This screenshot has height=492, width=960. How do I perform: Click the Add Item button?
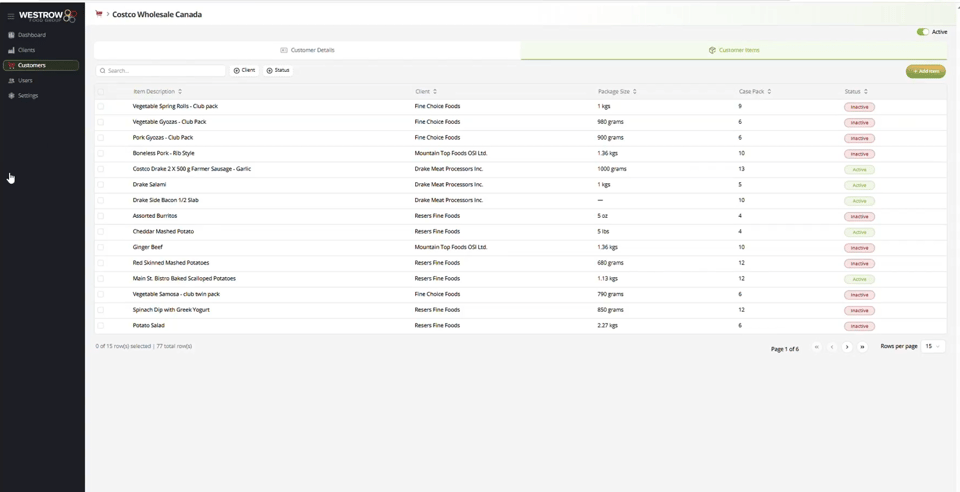[926, 72]
